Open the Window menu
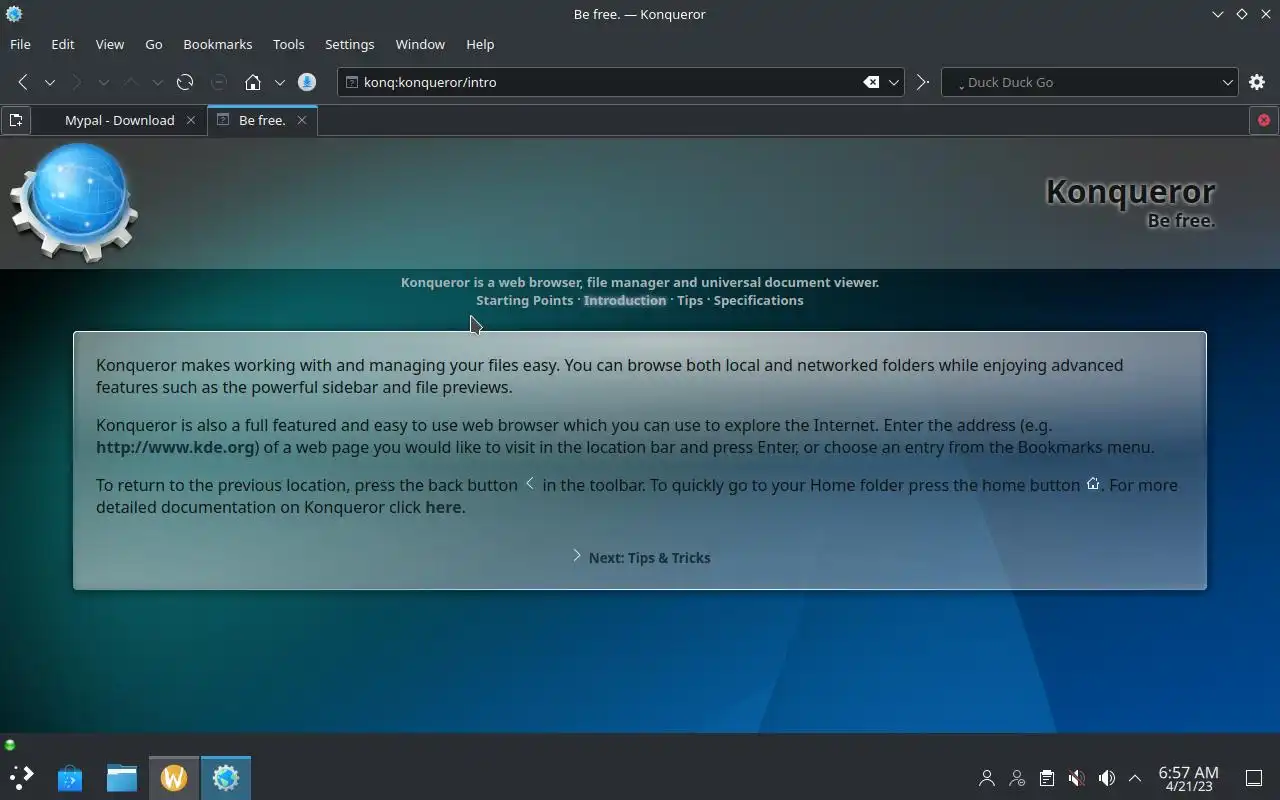 coord(420,44)
